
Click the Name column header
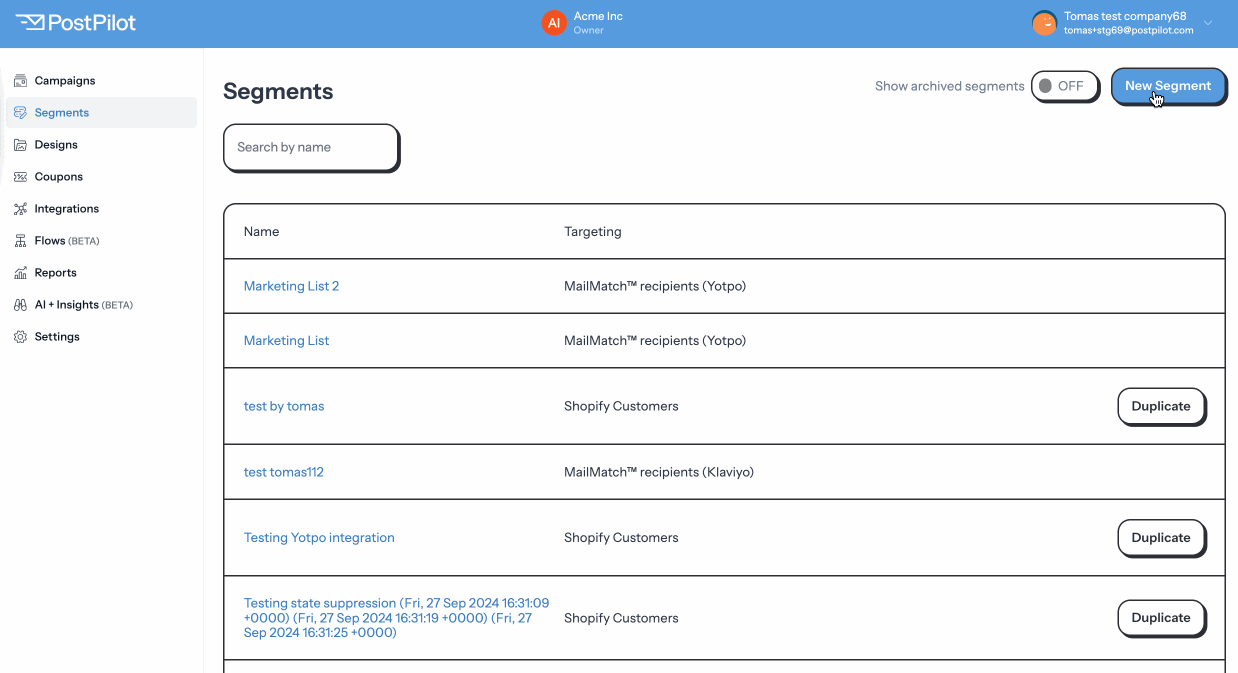262,231
